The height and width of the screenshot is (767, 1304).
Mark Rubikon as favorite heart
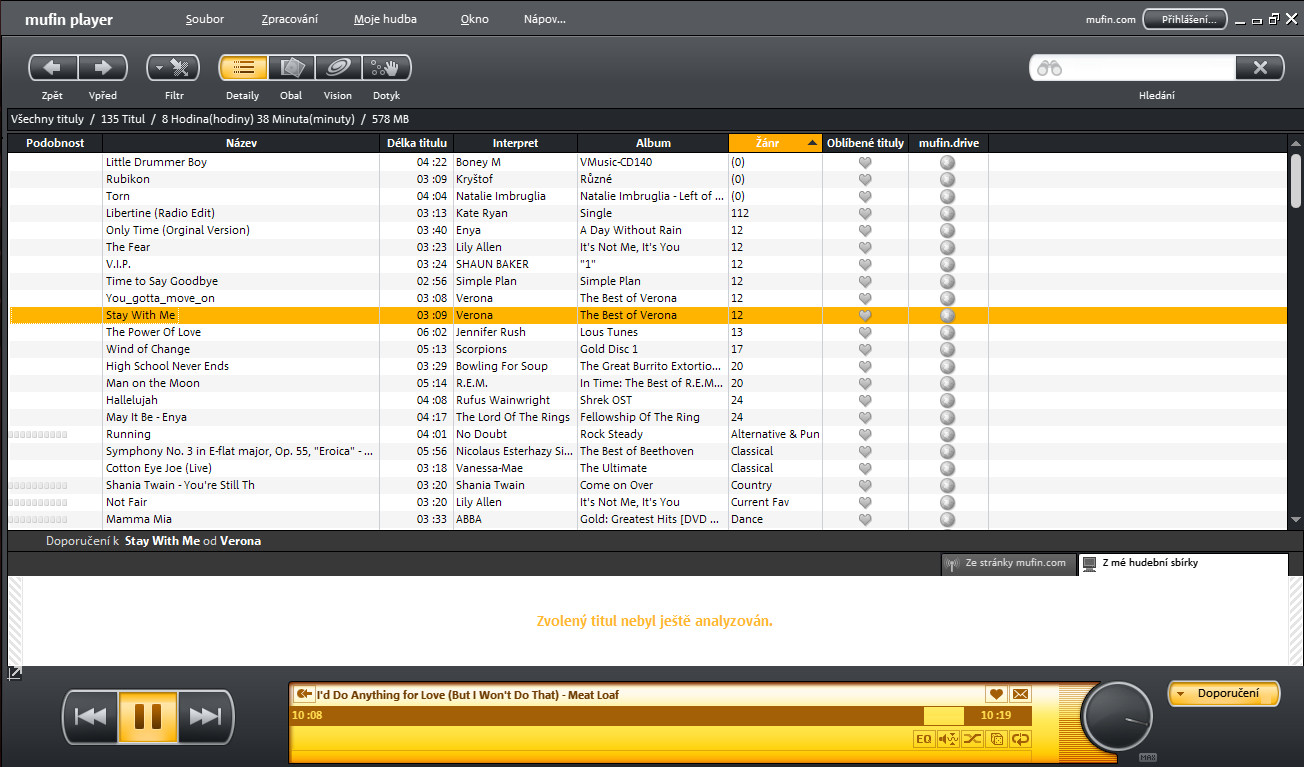(865, 179)
